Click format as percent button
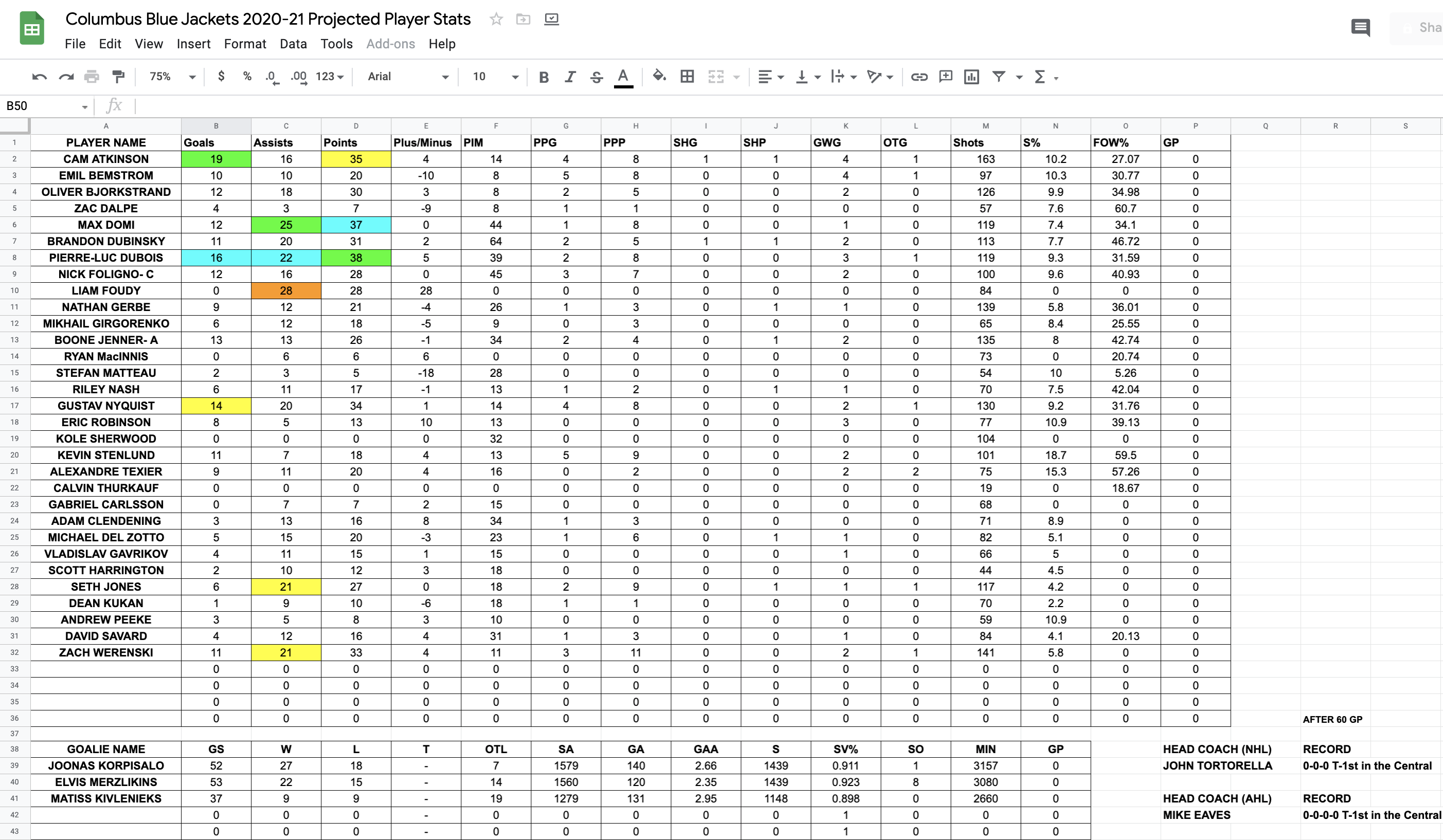1443x840 pixels. point(247,76)
